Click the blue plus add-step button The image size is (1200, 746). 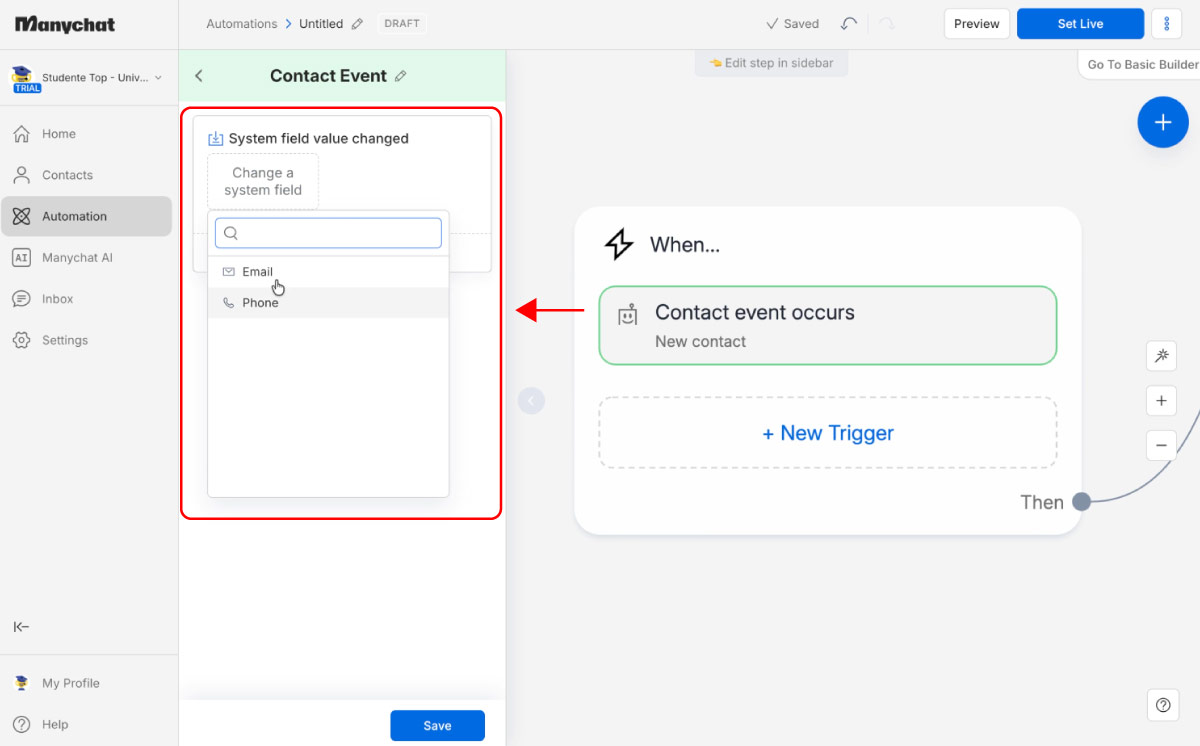[1162, 122]
